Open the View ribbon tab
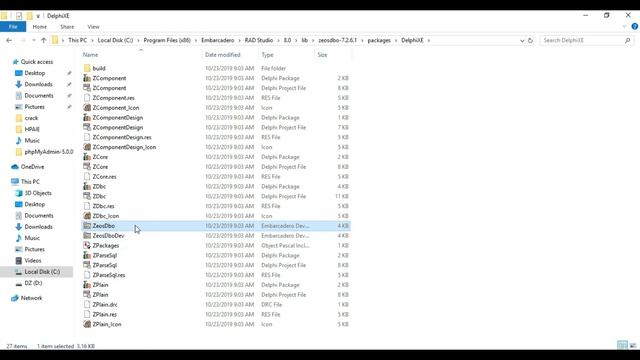This screenshot has height=360, width=640. (x=93, y=27)
